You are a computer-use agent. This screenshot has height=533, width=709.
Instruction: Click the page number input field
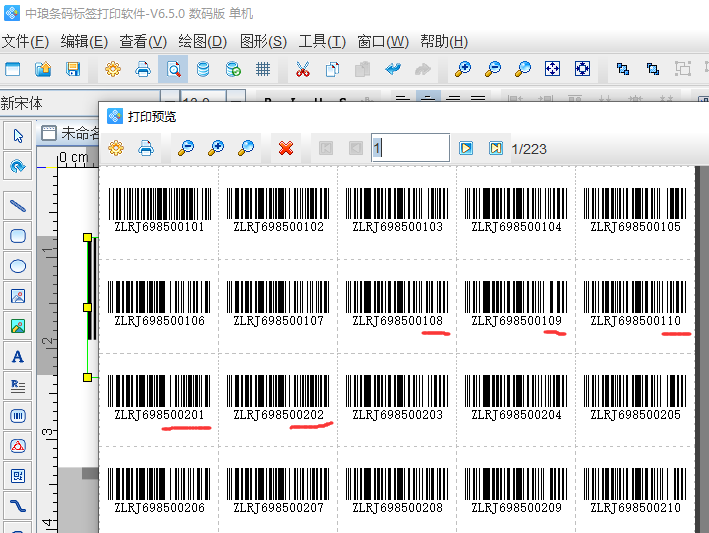point(410,148)
